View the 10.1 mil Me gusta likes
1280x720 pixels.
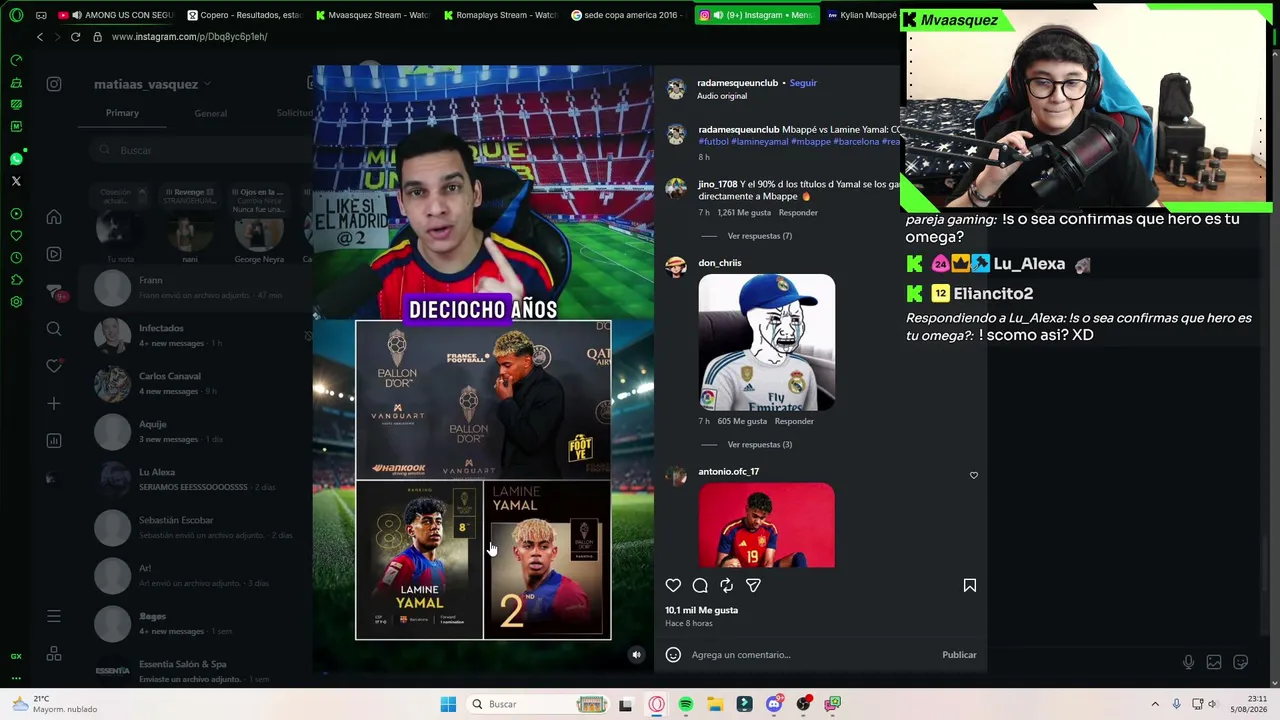[x=702, y=610]
